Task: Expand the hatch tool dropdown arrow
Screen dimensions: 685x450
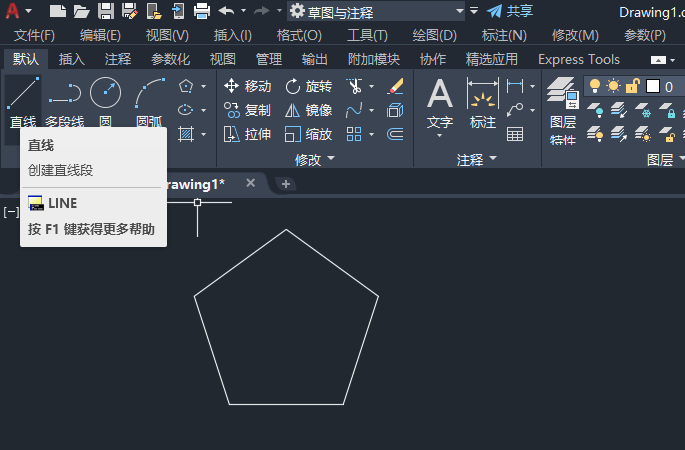Action: click(x=204, y=134)
